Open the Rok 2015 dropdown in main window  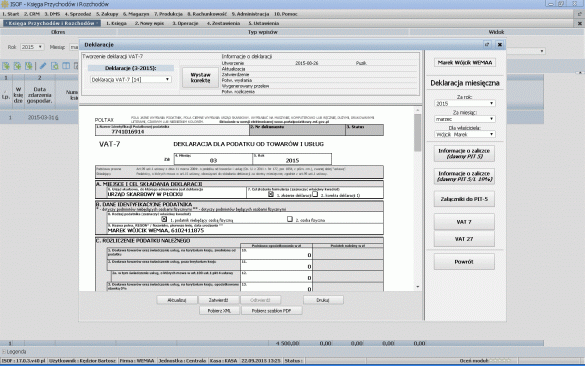[x=32, y=47]
